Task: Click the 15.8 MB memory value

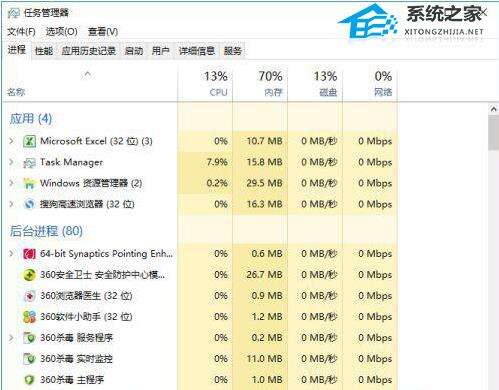Action: tap(264, 162)
